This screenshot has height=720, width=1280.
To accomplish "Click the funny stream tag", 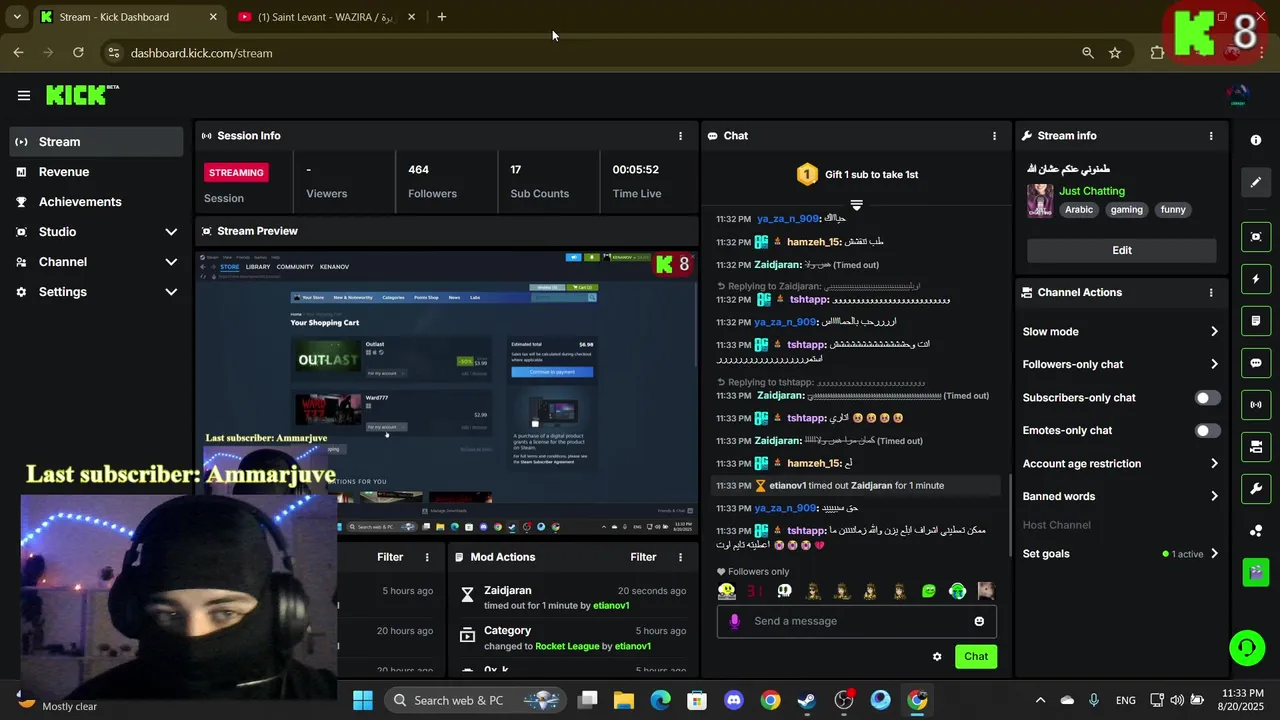I will tap(1173, 210).
